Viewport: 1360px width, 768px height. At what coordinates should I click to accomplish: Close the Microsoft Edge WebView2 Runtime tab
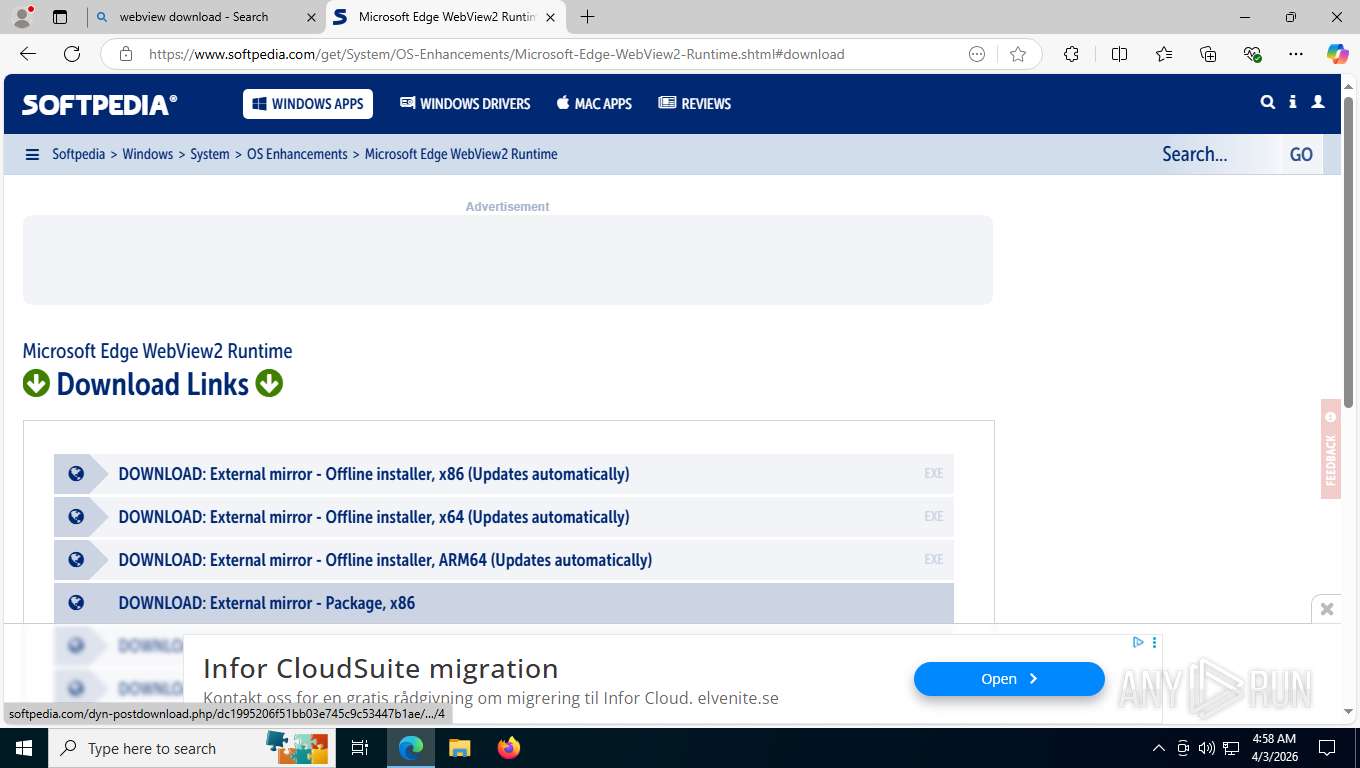(x=550, y=17)
